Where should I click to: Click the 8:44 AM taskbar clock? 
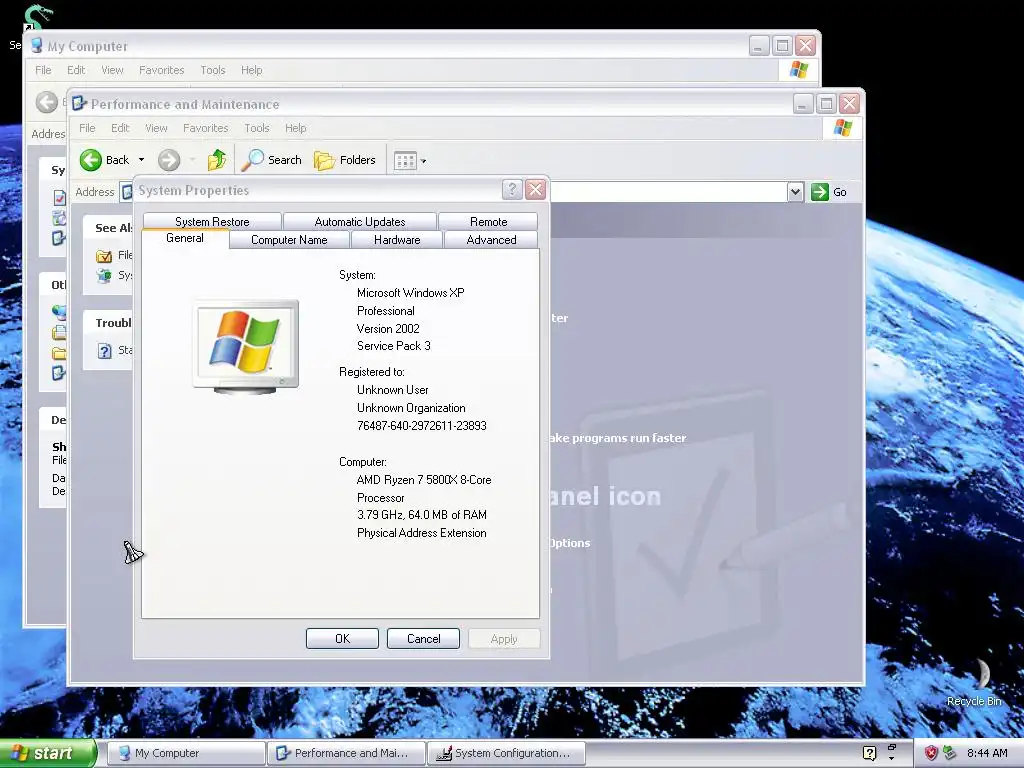point(987,753)
